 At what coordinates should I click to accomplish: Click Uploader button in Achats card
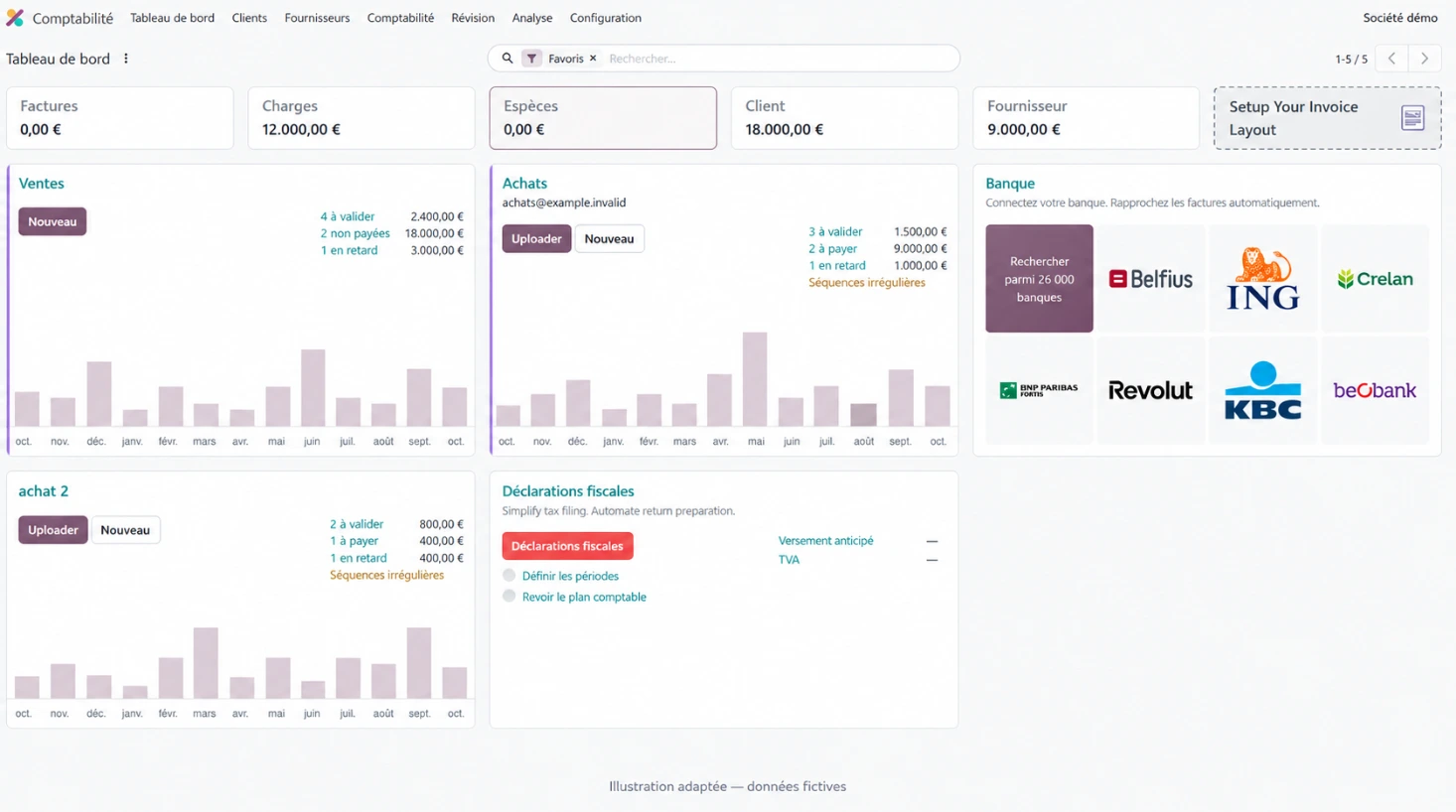pos(536,239)
